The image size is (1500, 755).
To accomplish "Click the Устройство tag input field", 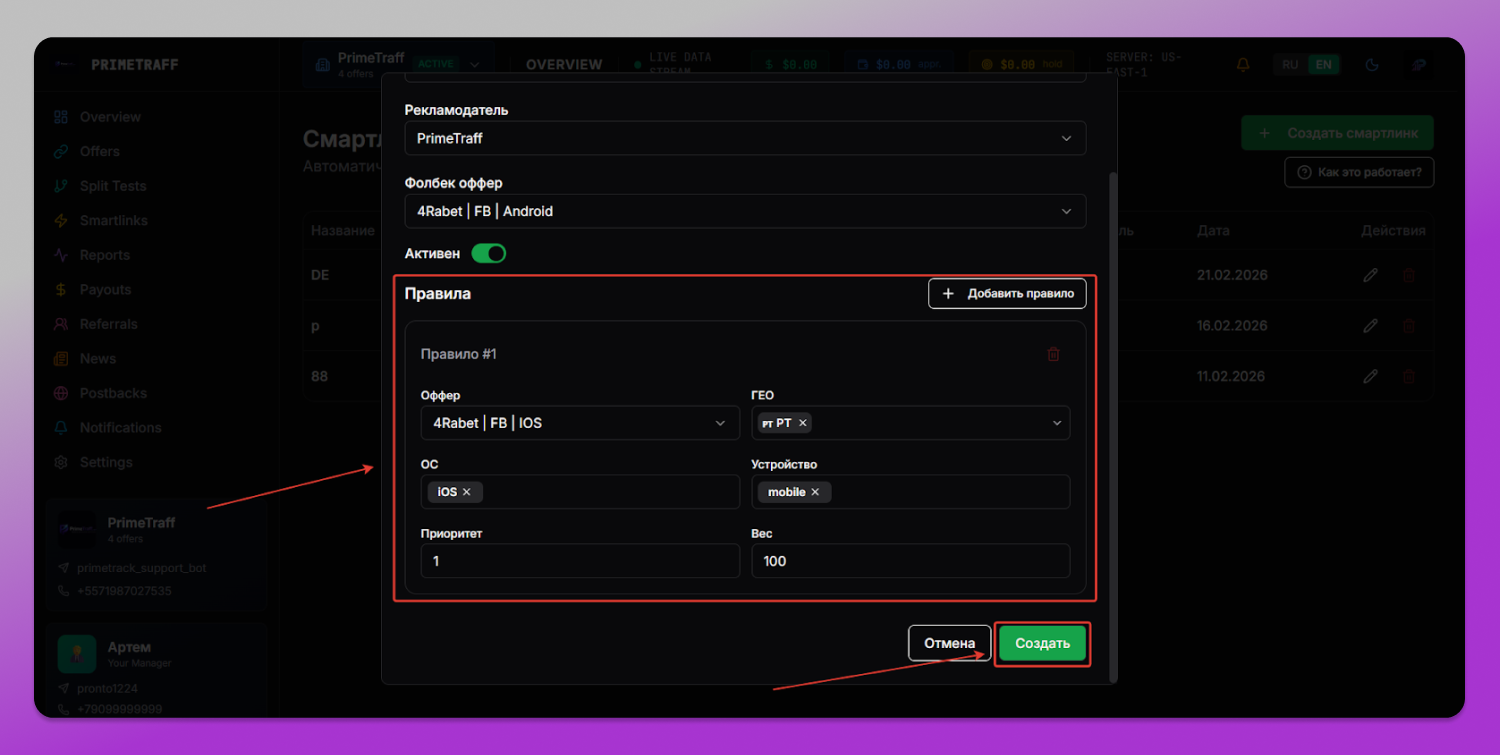I will [x=911, y=492].
